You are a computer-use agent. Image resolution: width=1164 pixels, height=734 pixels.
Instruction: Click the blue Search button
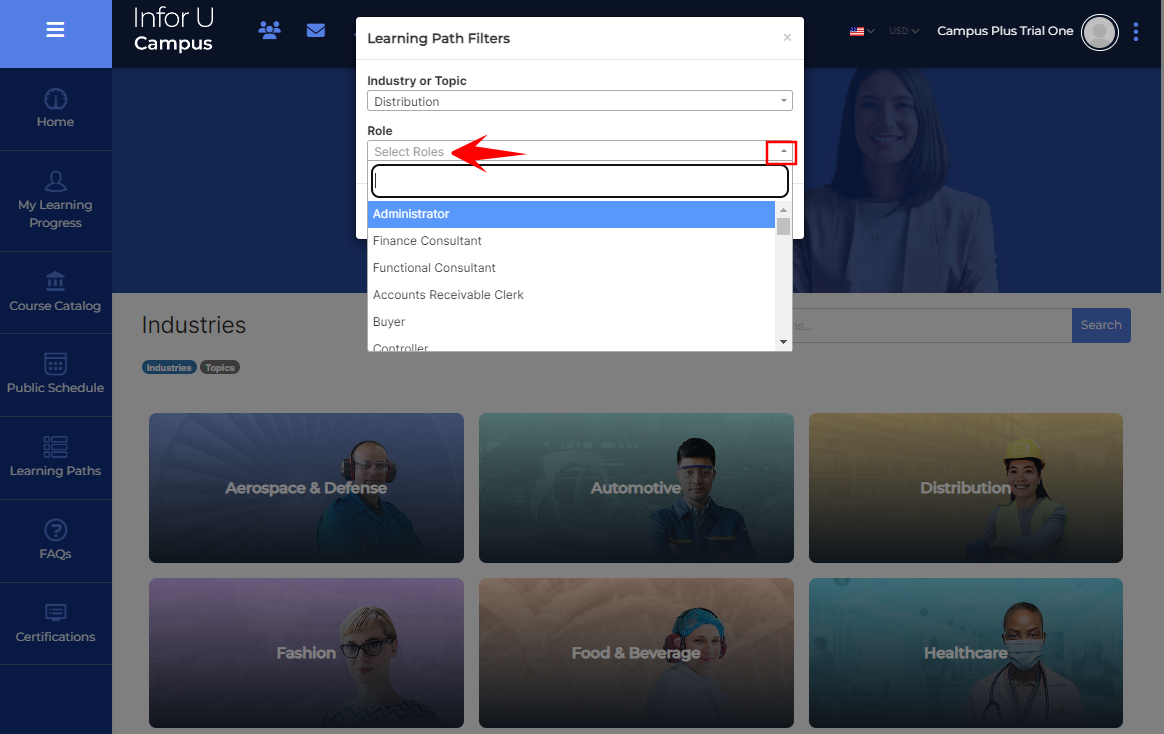click(x=1101, y=325)
